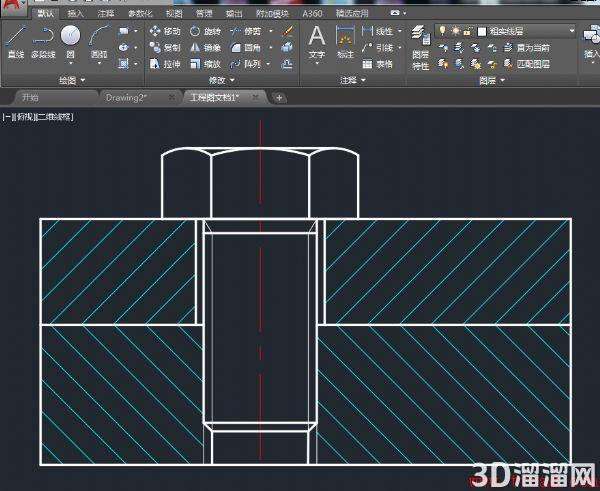Click the 表格 (Table) tool
Viewport: 600px width, 491px height.
[377, 64]
